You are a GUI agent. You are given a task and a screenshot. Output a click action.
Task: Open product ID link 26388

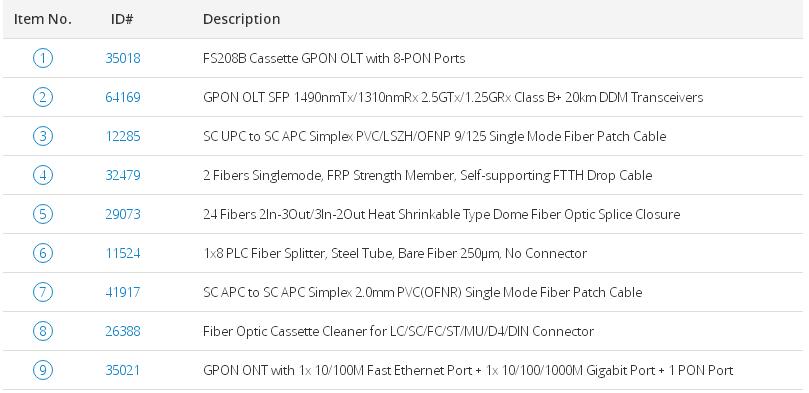point(123,331)
